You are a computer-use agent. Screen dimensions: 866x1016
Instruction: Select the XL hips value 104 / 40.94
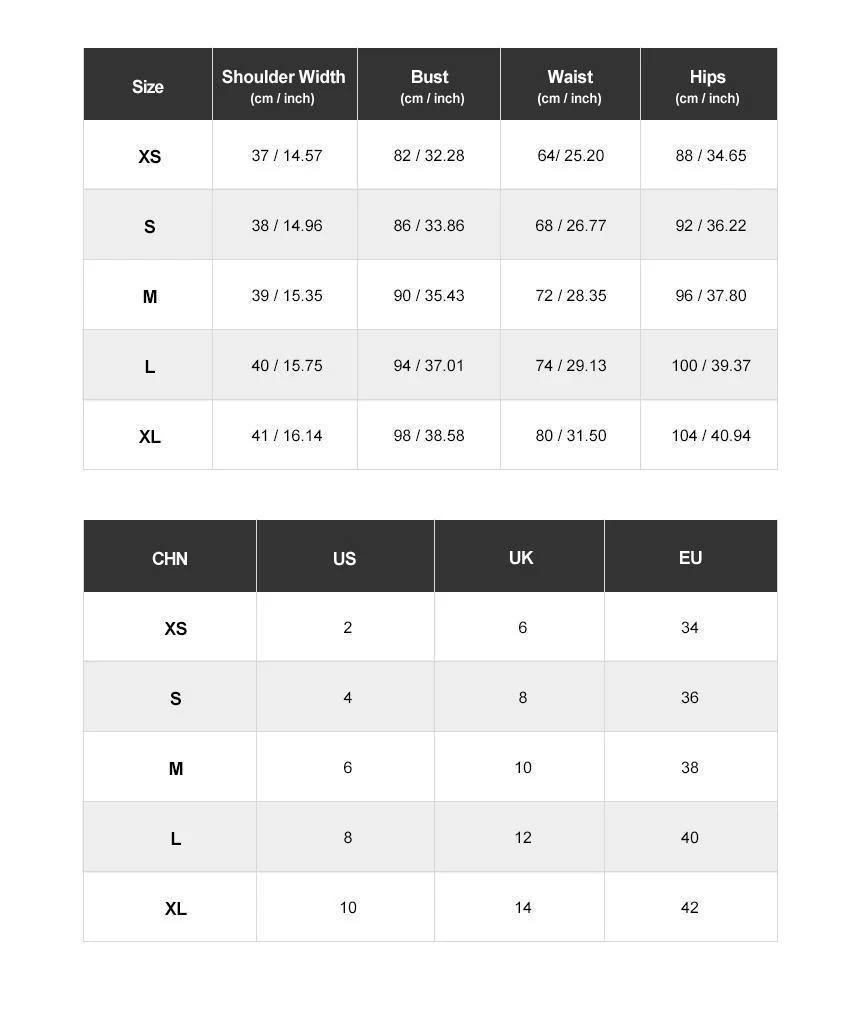[711, 435]
